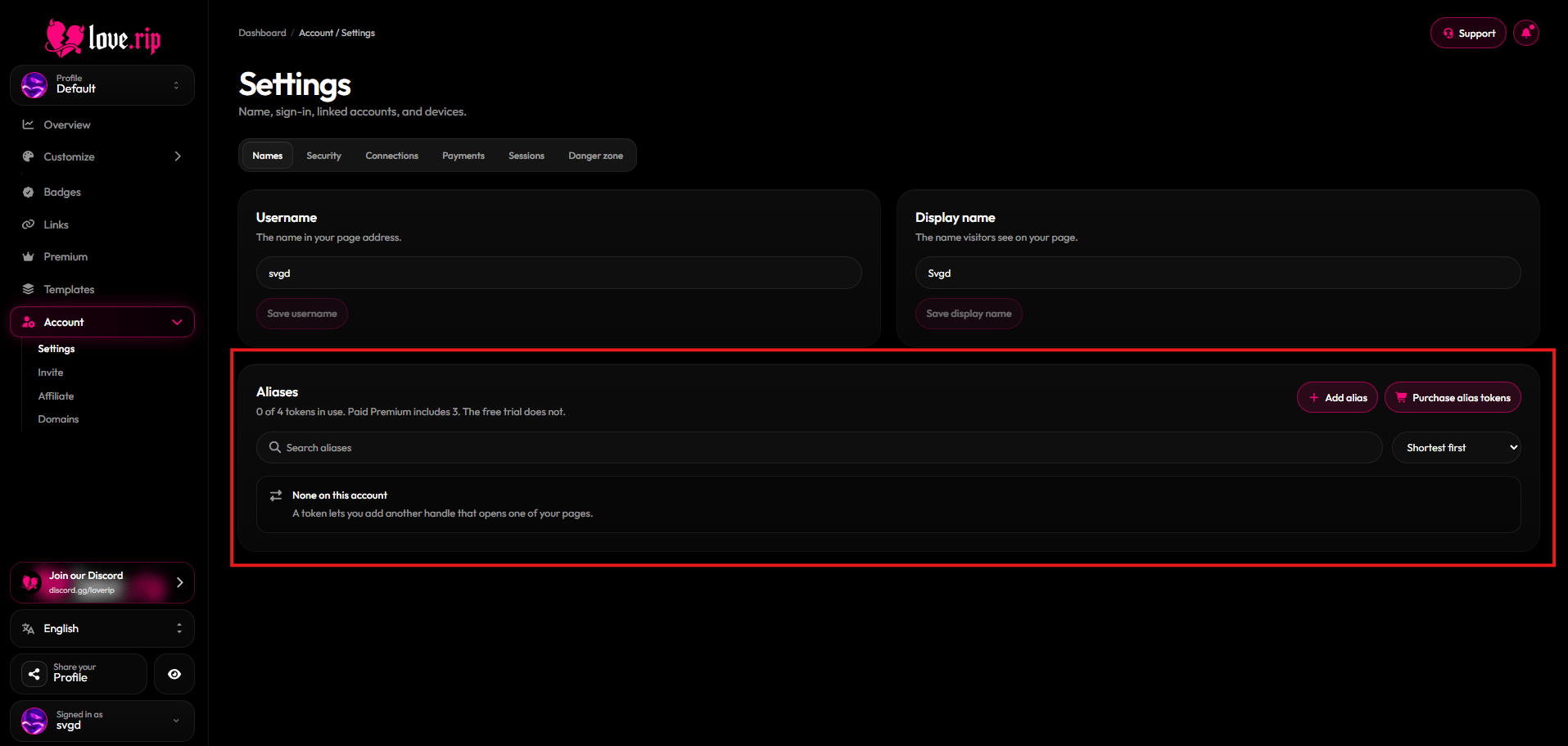1568x746 pixels.
Task: Click Save display name button
Action: [969, 314]
